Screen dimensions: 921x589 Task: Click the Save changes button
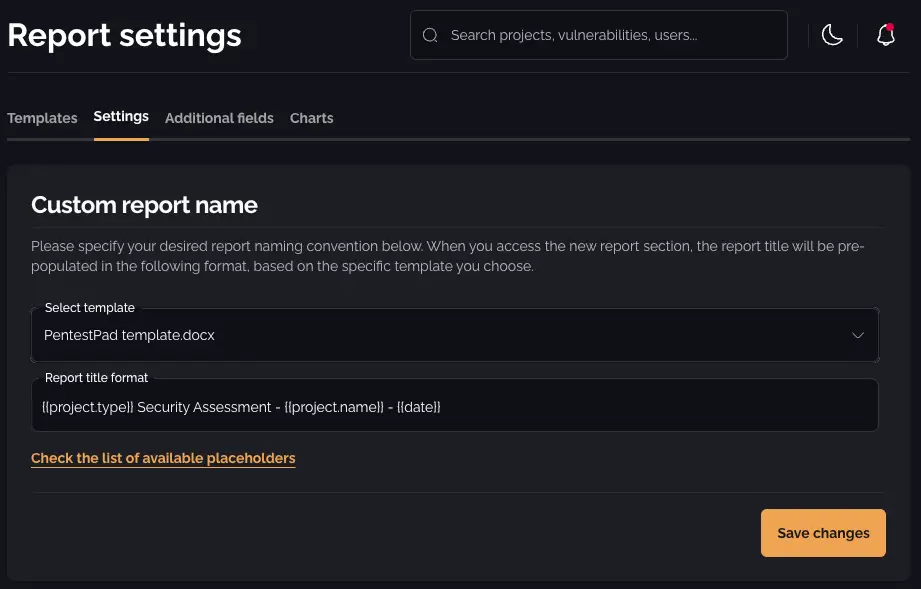[823, 532]
